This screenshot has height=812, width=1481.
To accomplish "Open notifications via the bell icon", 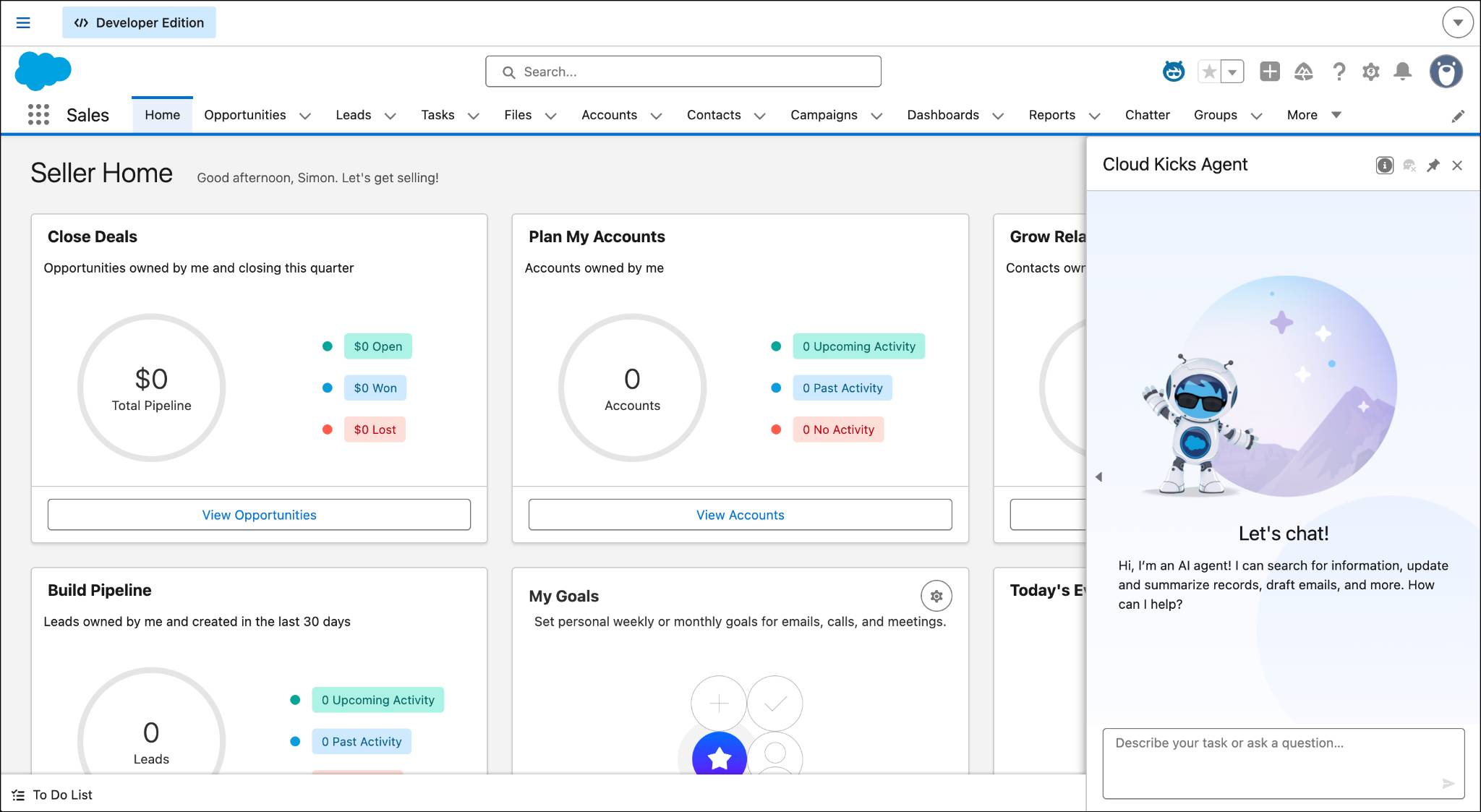I will [1403, 72].
